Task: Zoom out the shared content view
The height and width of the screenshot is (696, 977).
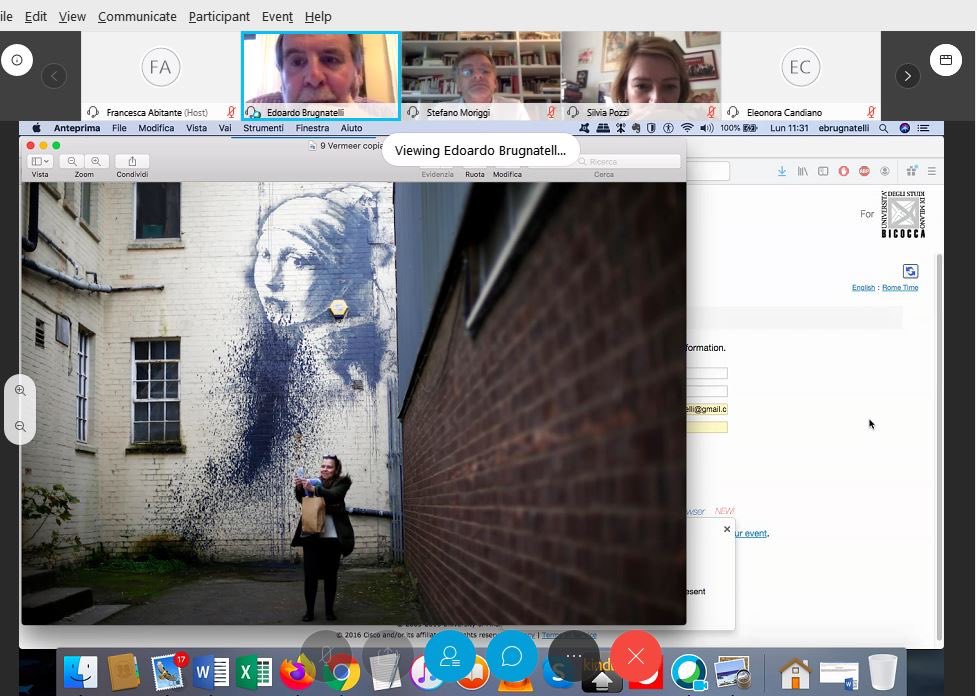Action: point(21,427)
